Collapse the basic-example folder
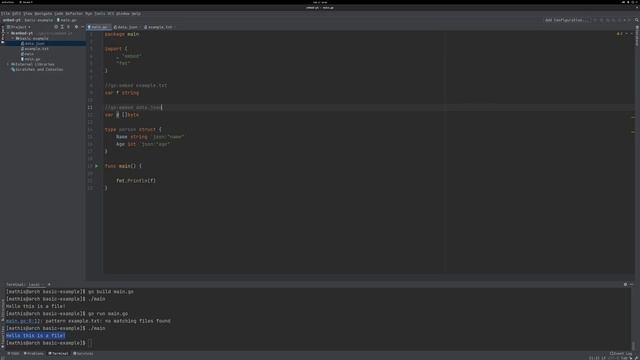 tap(13, 38)
